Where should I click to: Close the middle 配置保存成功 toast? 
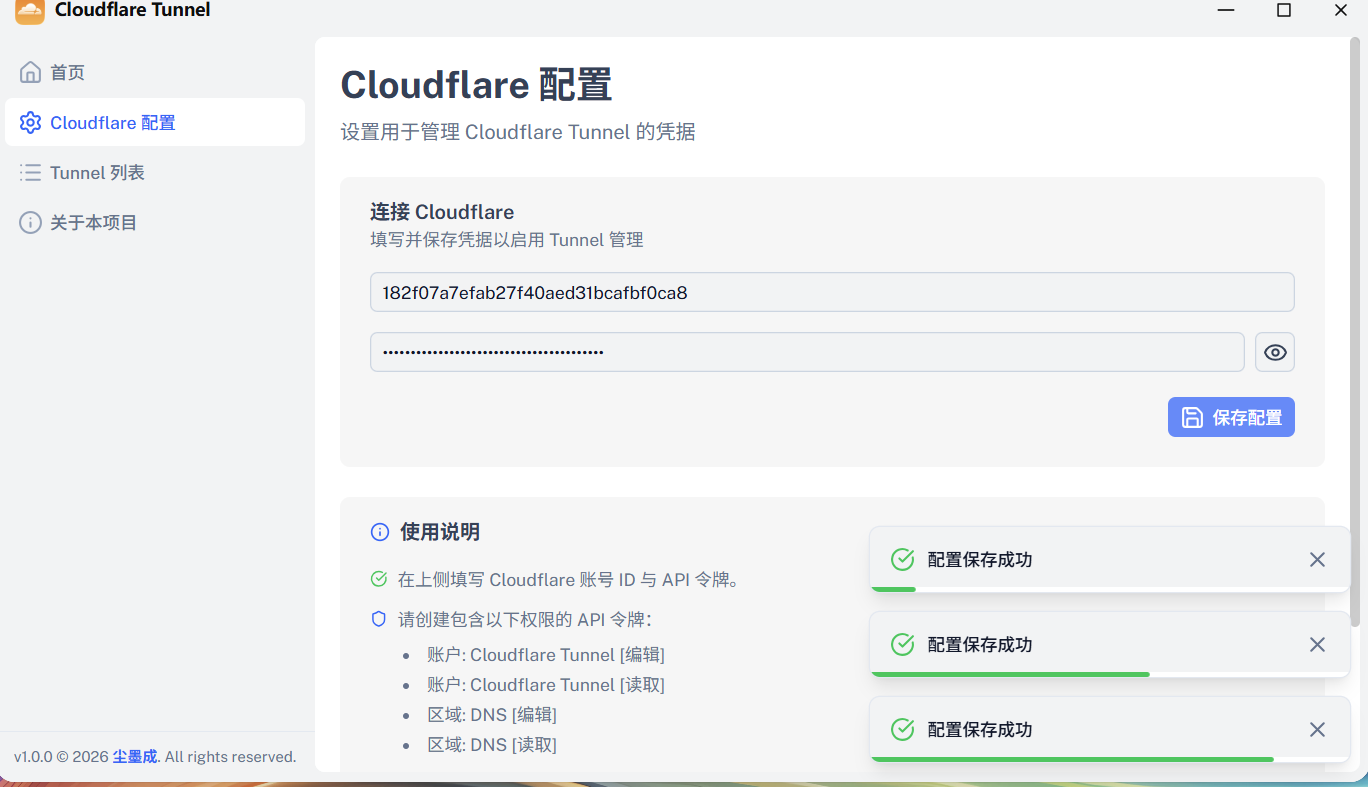click(x=1317, y=645)
